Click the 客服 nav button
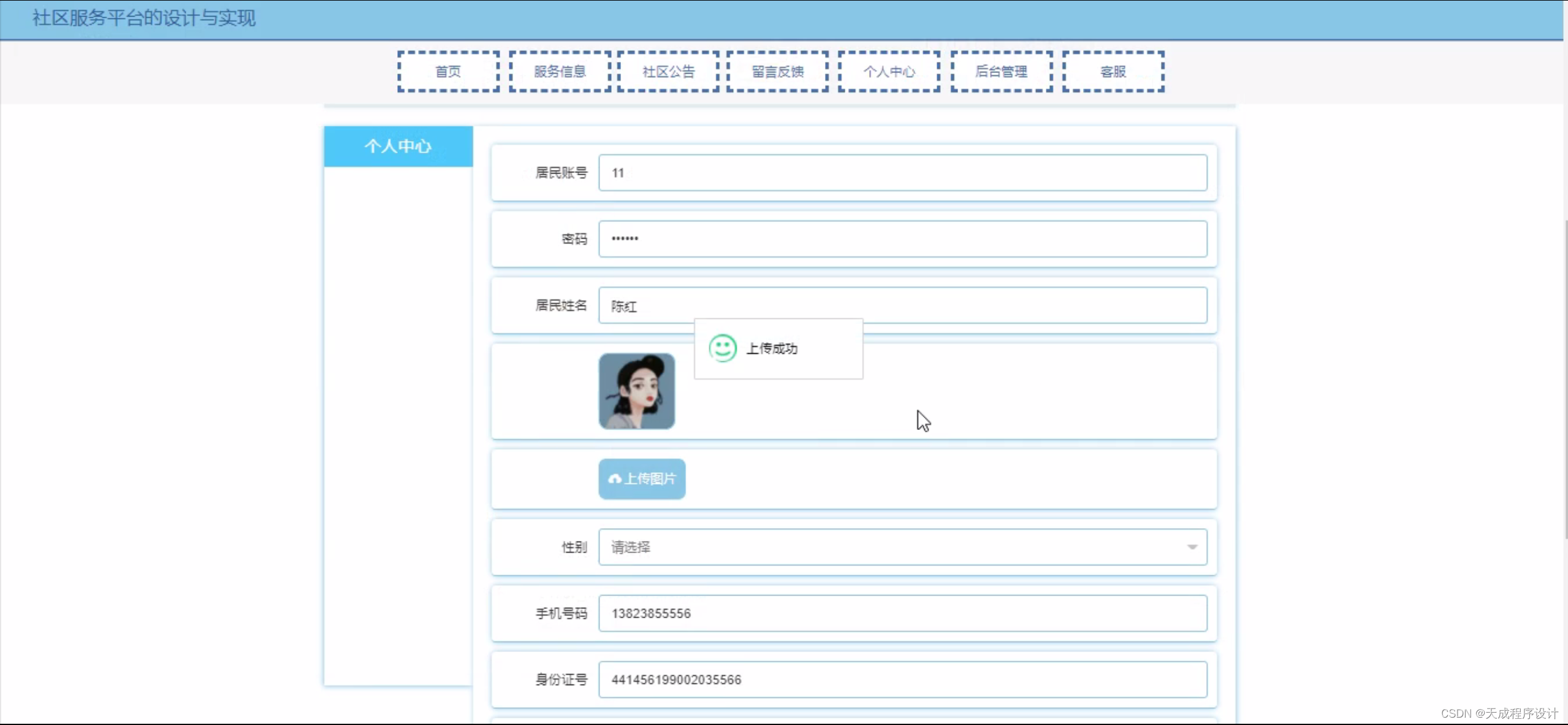 pos(1113,72)
